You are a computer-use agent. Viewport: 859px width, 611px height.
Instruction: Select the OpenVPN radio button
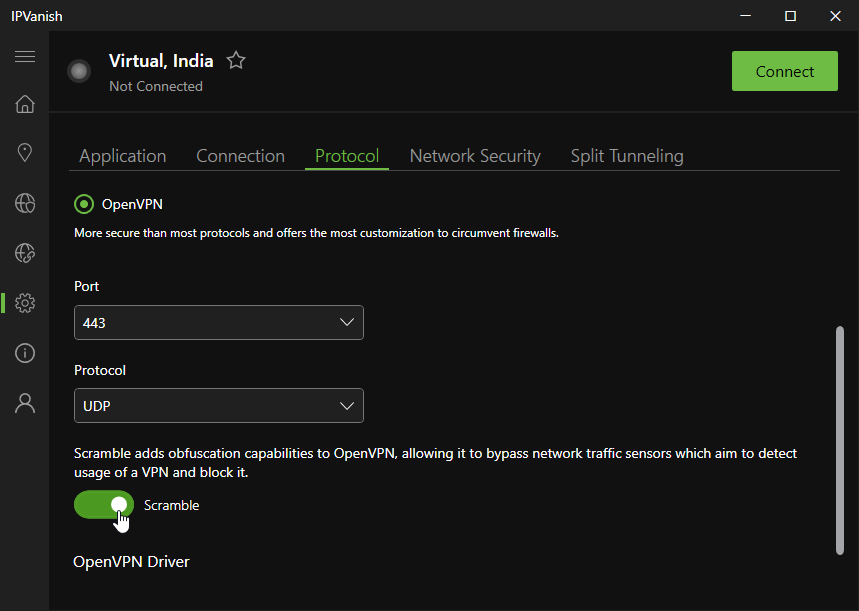[84, 204]
